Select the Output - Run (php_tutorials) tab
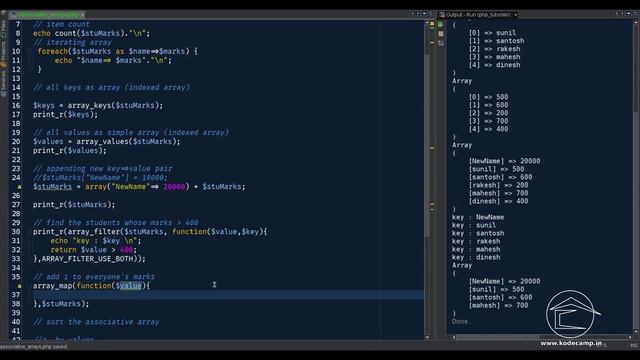This screenshot has height=360, width=640. pyautogui.click(x=478, y=15)
